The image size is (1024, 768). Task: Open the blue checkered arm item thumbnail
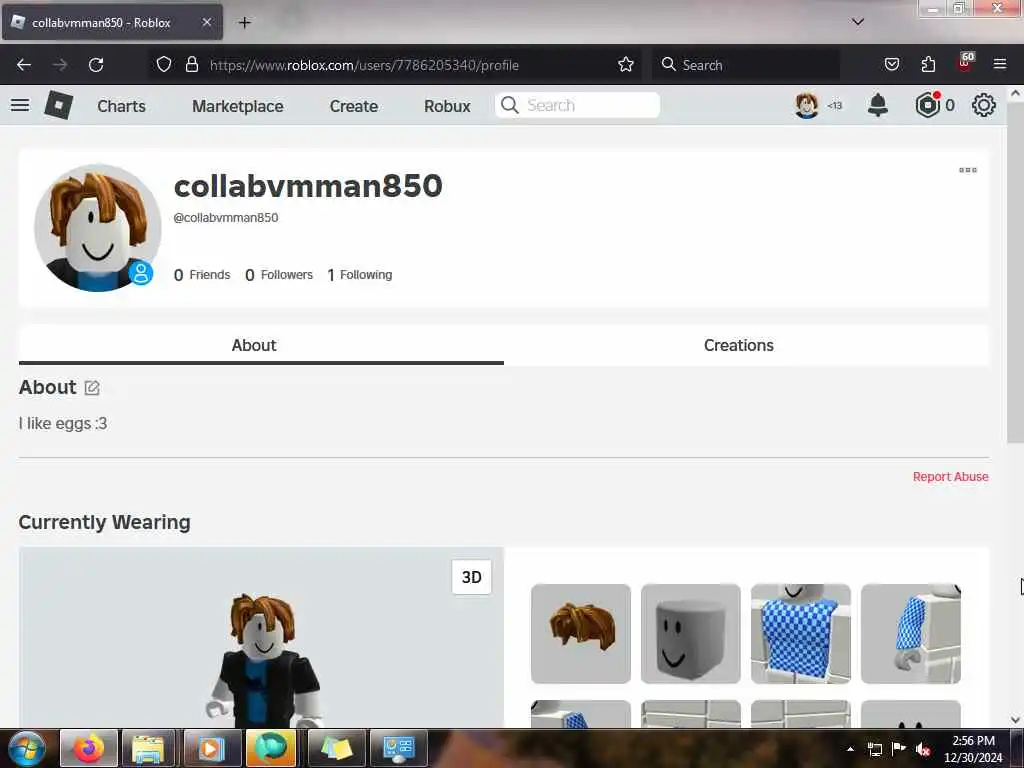coord(910,633)
